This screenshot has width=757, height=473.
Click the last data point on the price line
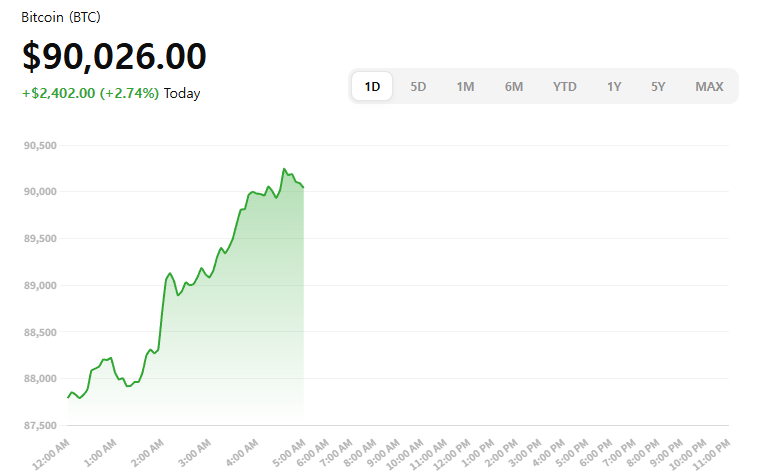(x=303, y=187)
